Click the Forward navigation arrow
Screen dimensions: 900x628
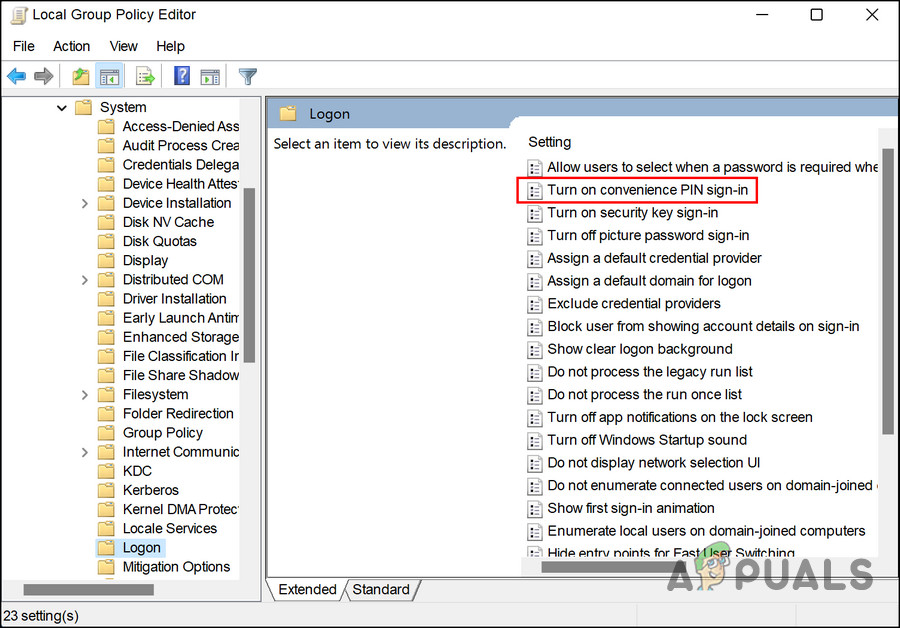point(43,76)
